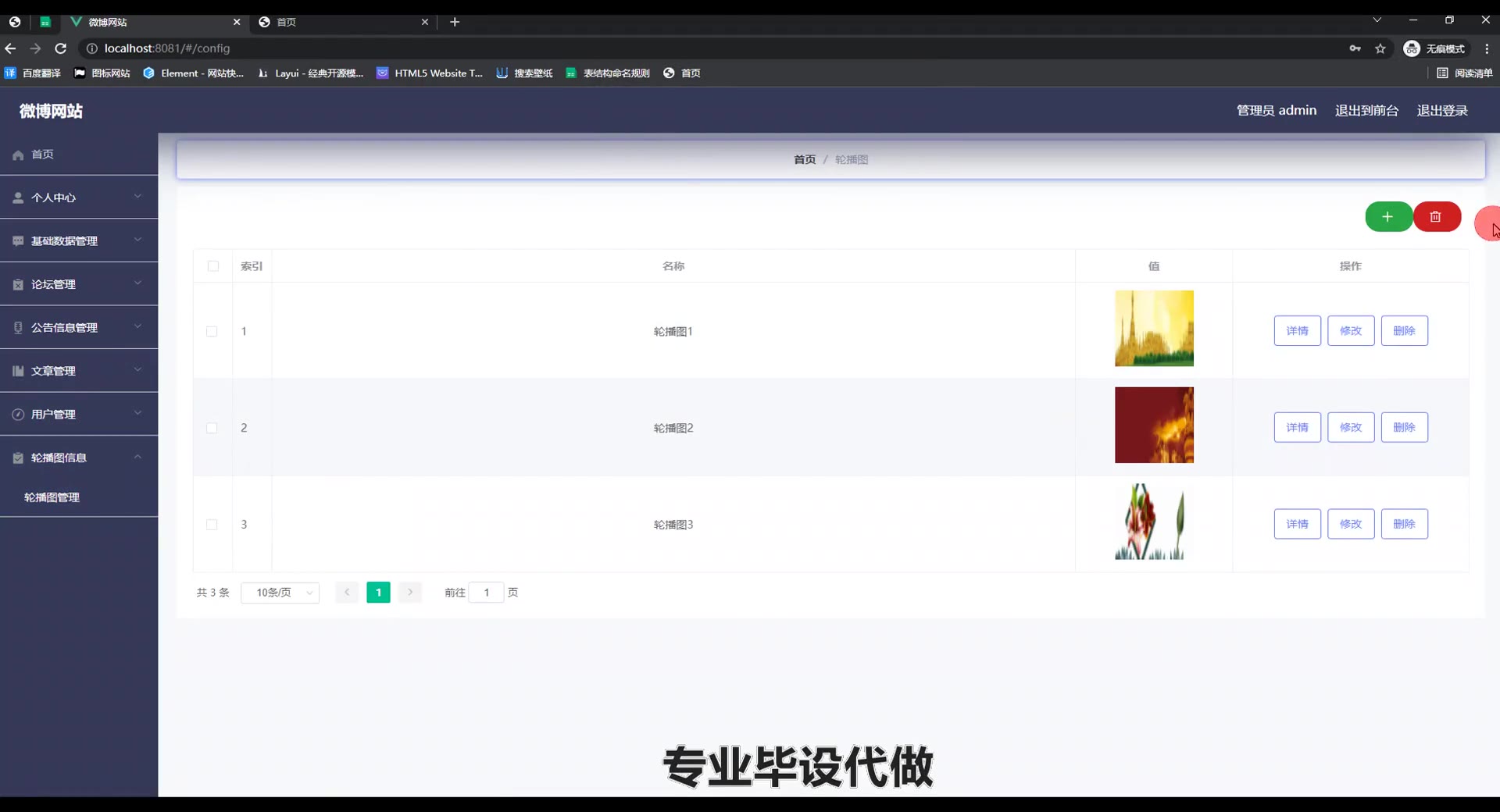
Task: Click the home icon beside 首页 in the sidebar
Action: click(18, 155)
